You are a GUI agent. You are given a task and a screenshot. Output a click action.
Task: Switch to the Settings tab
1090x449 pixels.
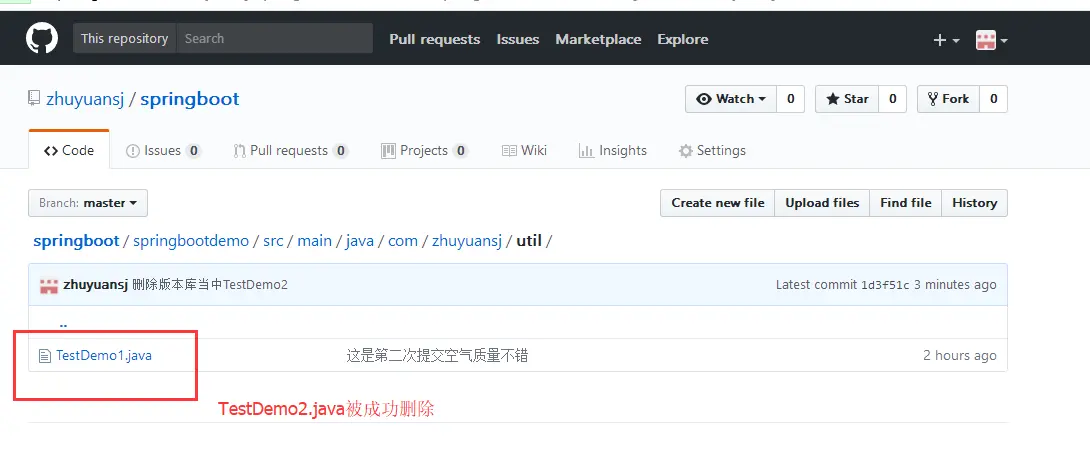click(712, 150)
